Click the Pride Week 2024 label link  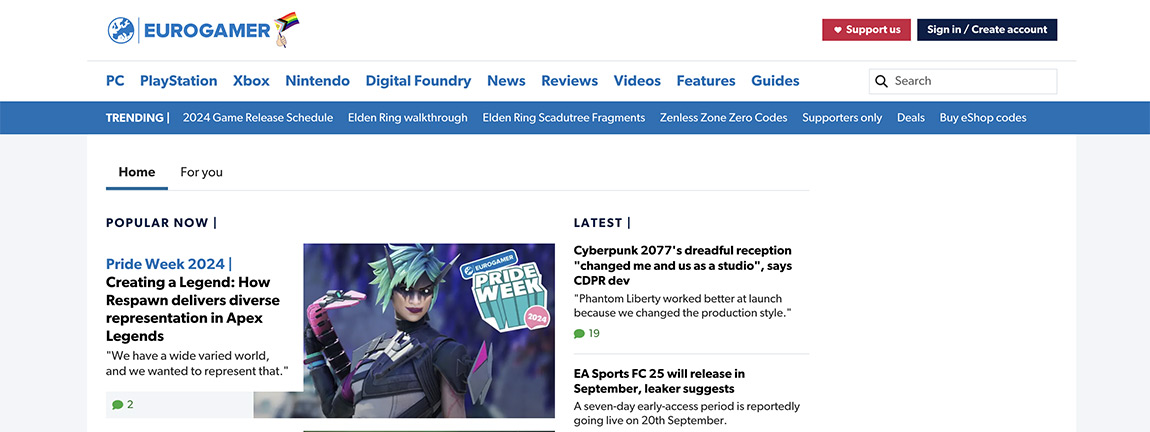(x=169, y=264)
